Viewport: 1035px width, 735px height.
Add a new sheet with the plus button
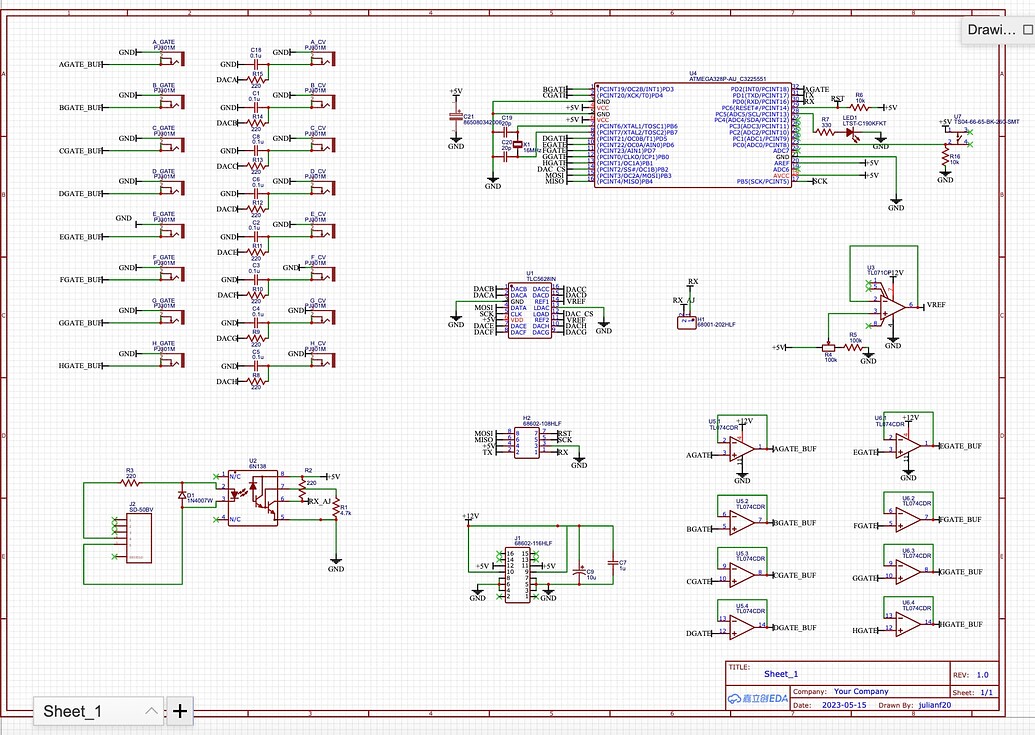[179, 711]
